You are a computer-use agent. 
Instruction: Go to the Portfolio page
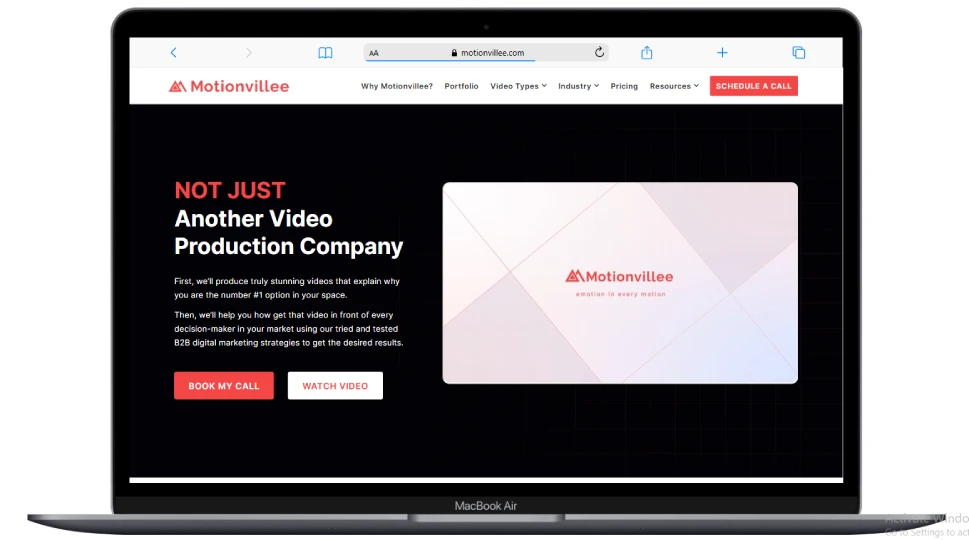click(x=461, y=86)
